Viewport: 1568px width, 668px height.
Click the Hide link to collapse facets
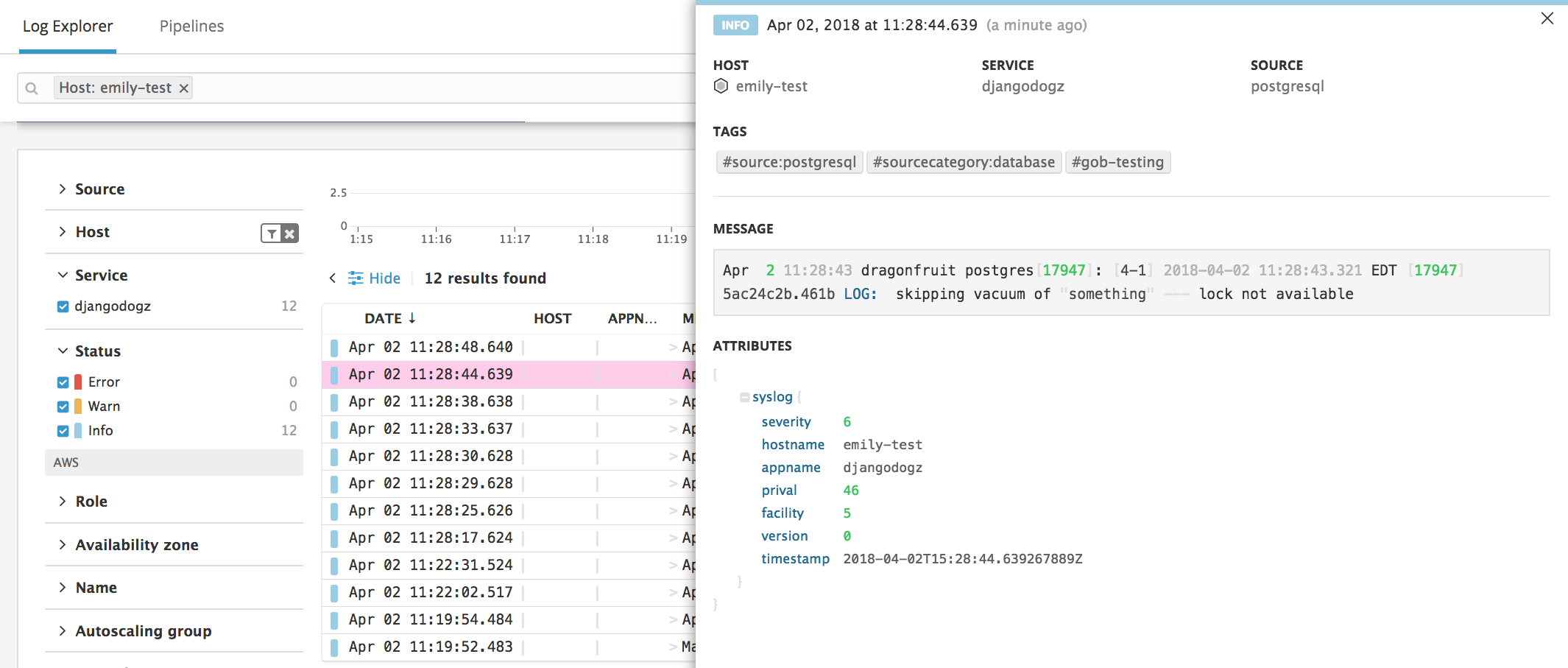point(382,278)
